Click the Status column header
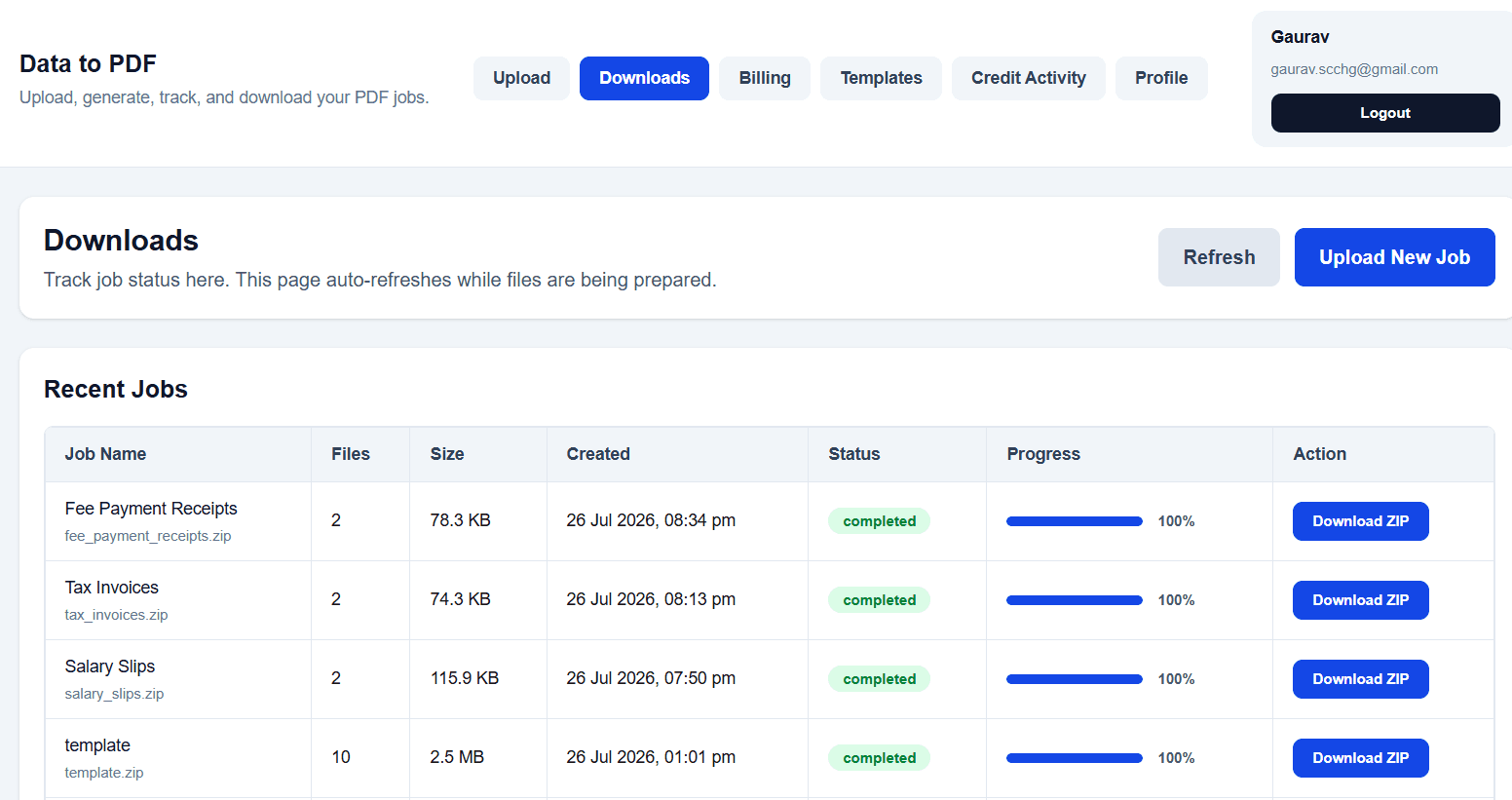The height and width of the screenshot is (800, 1512). pyautogui.click(x=854, y=454)
